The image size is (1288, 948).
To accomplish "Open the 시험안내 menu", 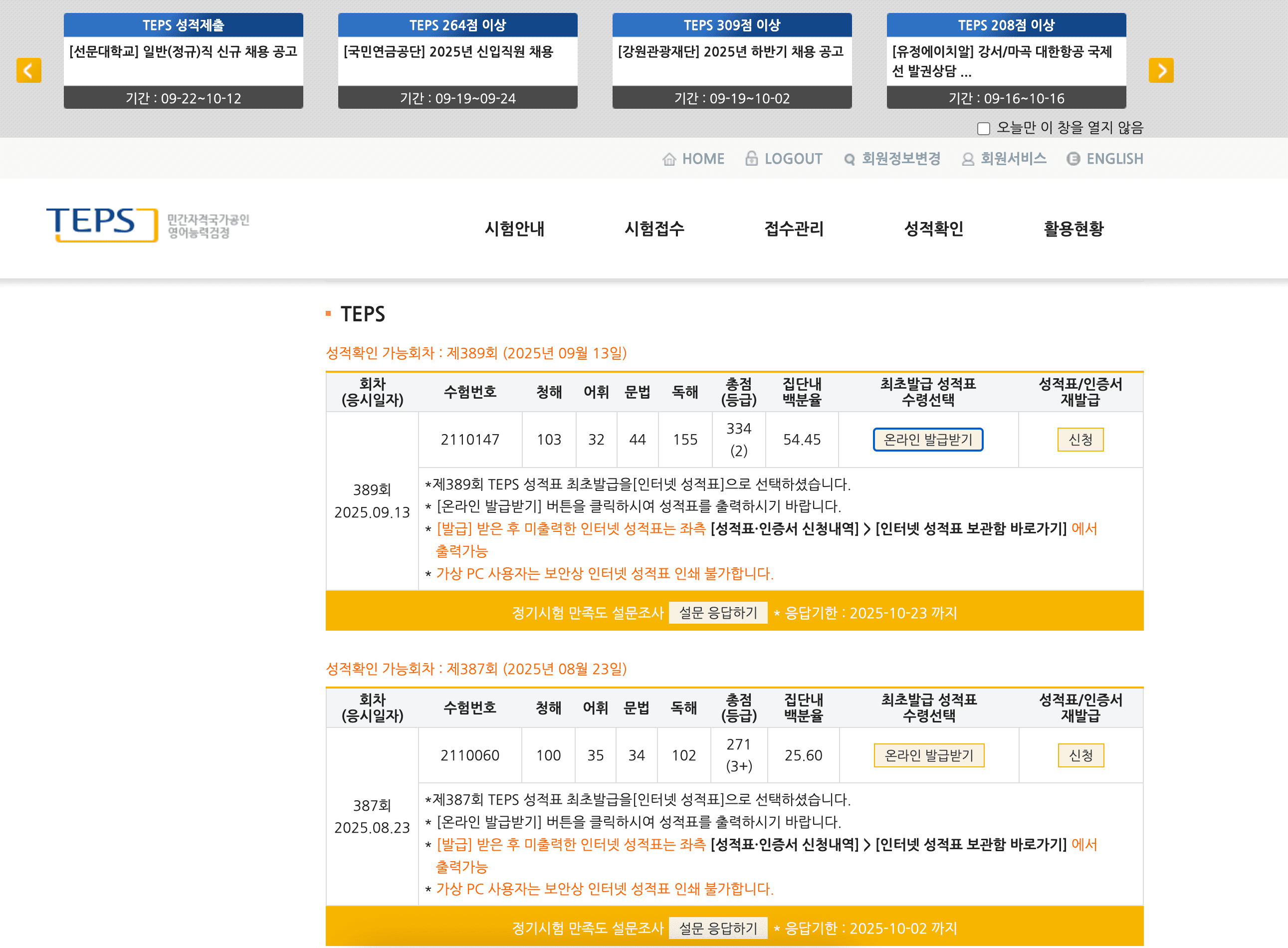I will (514, 229).
